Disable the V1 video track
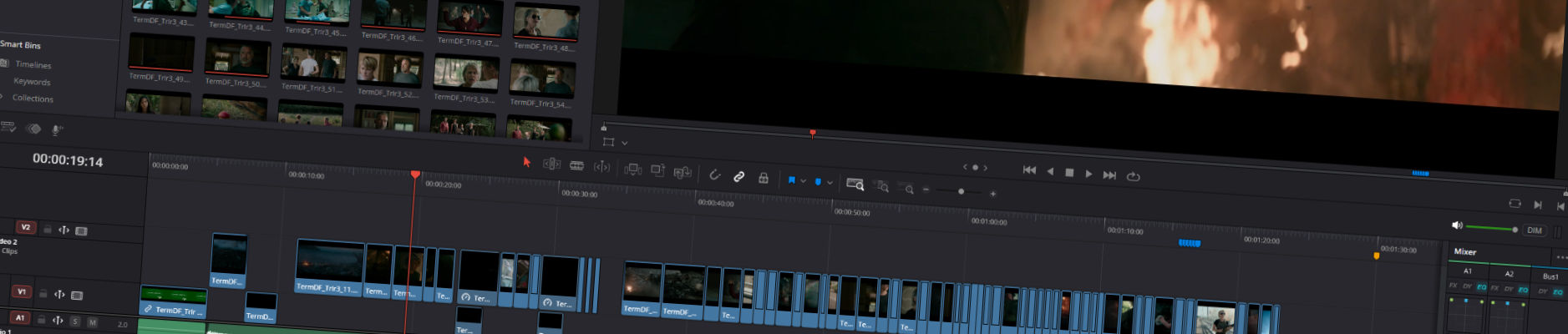The width and height of the screenshot is (1568, 334). tap(77, 295)
